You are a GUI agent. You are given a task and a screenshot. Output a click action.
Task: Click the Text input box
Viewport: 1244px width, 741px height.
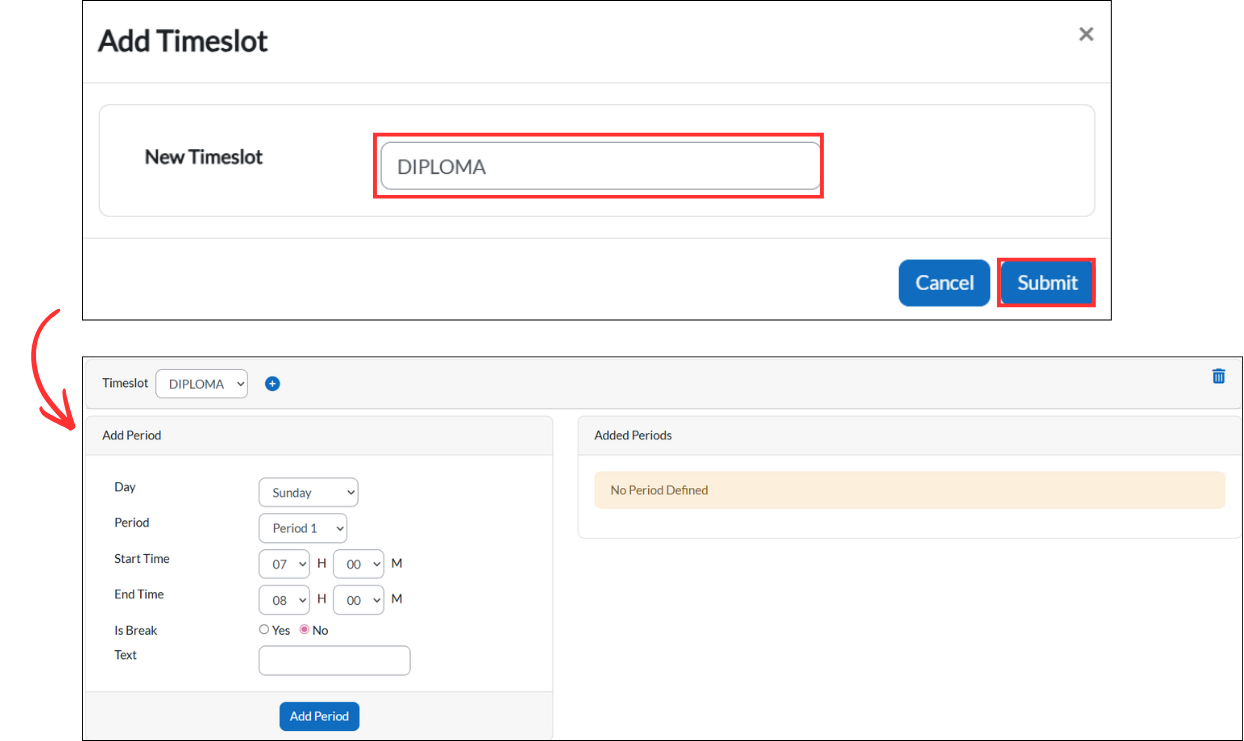coord(334,660)
